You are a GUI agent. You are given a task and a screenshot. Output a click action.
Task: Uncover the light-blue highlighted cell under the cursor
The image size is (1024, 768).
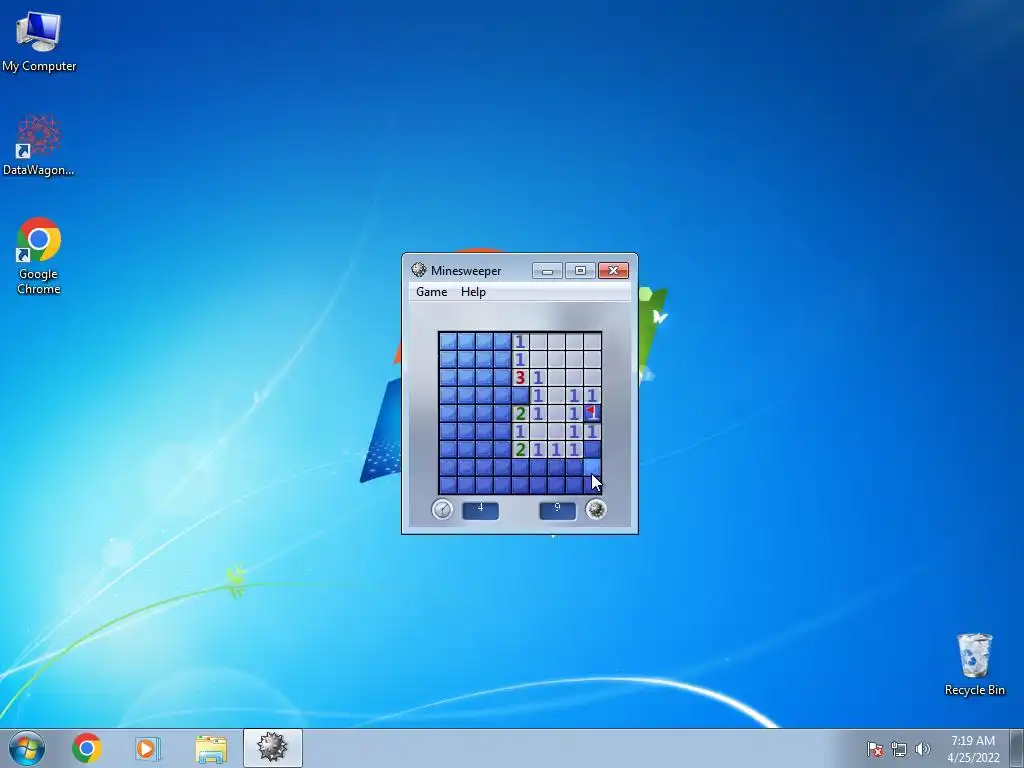pos(592,467)
